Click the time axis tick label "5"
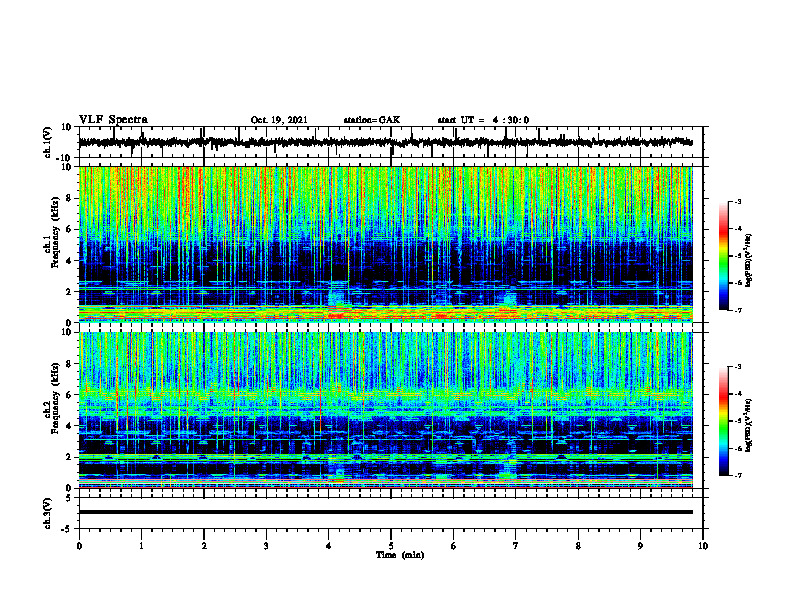The width and height of the screenshot is (792, 612). click(391, 546)
